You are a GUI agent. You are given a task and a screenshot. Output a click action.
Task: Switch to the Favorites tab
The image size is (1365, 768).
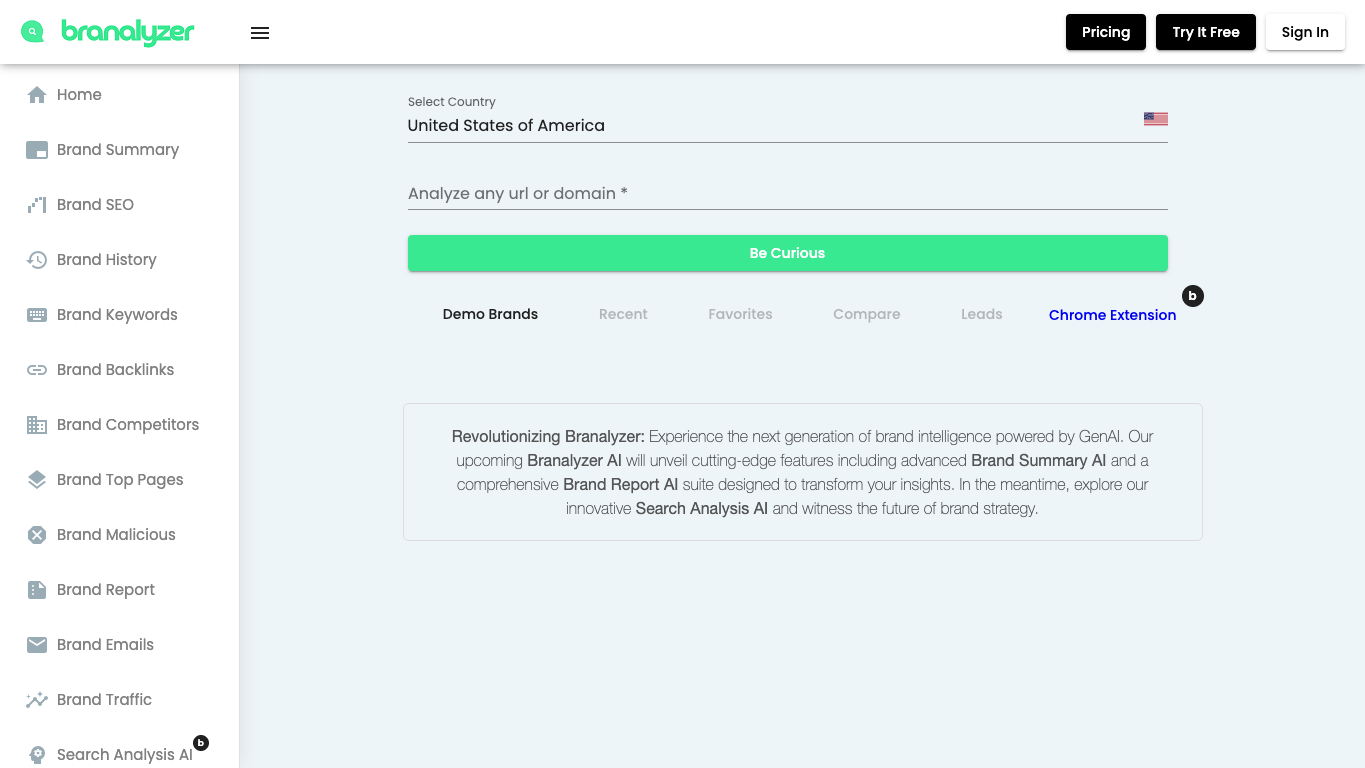point(740,314)
